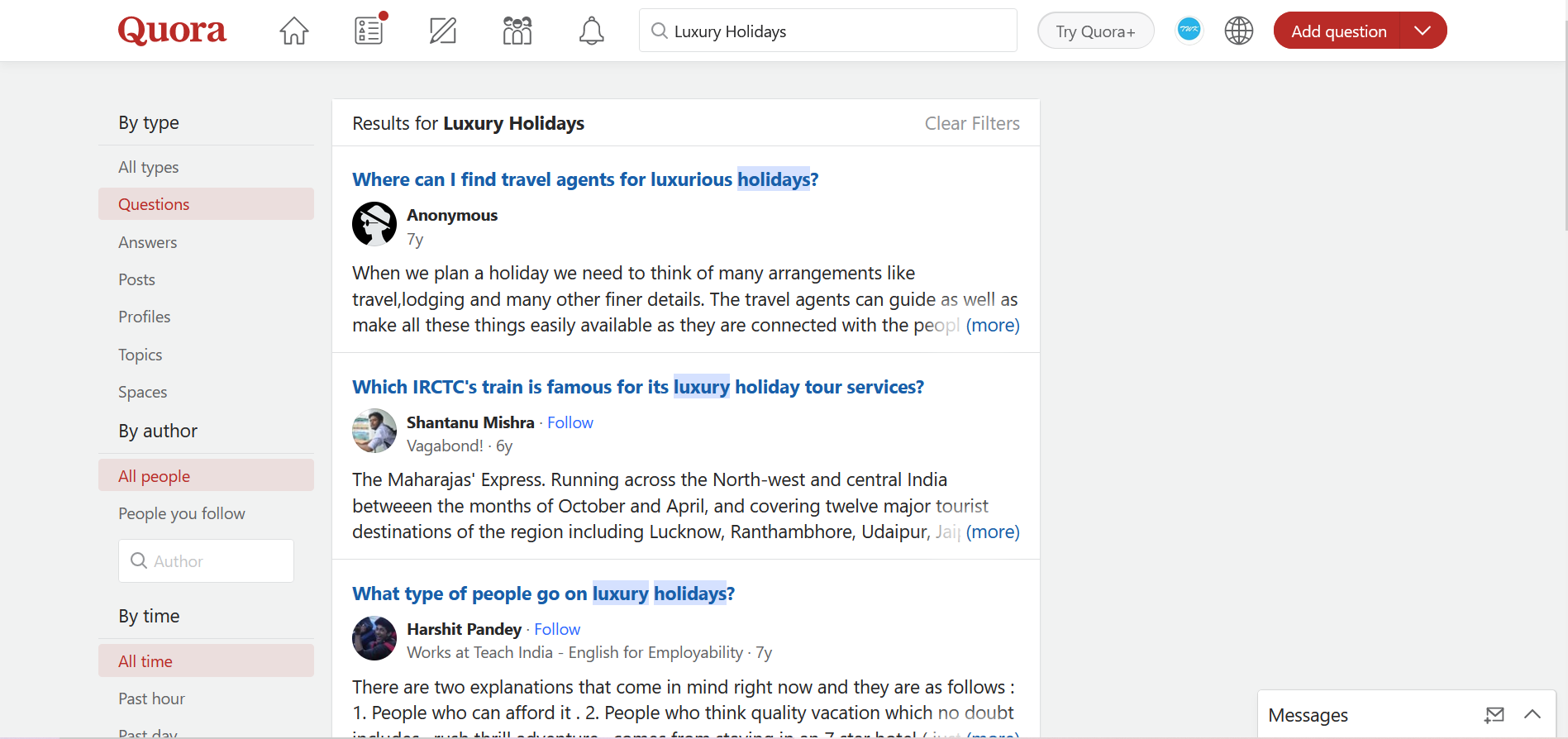Filter results by Posts

(x=206, y=279)
